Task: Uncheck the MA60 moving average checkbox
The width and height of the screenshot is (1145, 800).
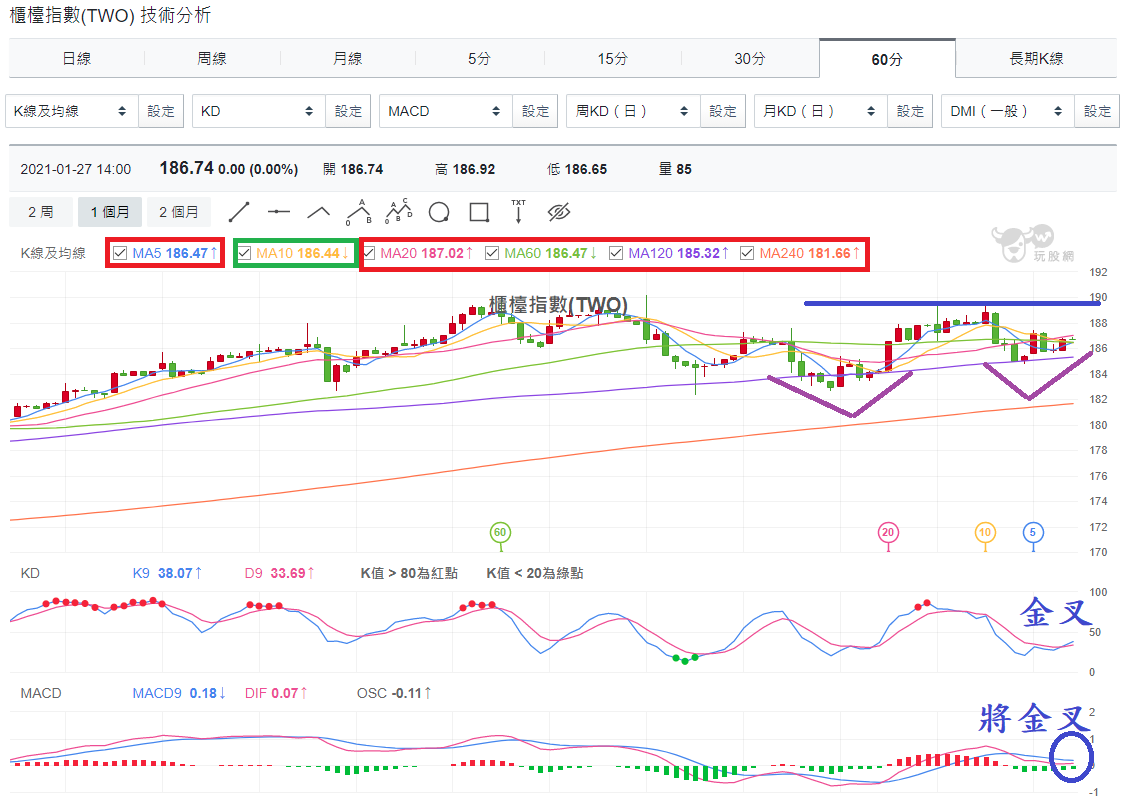Action: (492, 253)
